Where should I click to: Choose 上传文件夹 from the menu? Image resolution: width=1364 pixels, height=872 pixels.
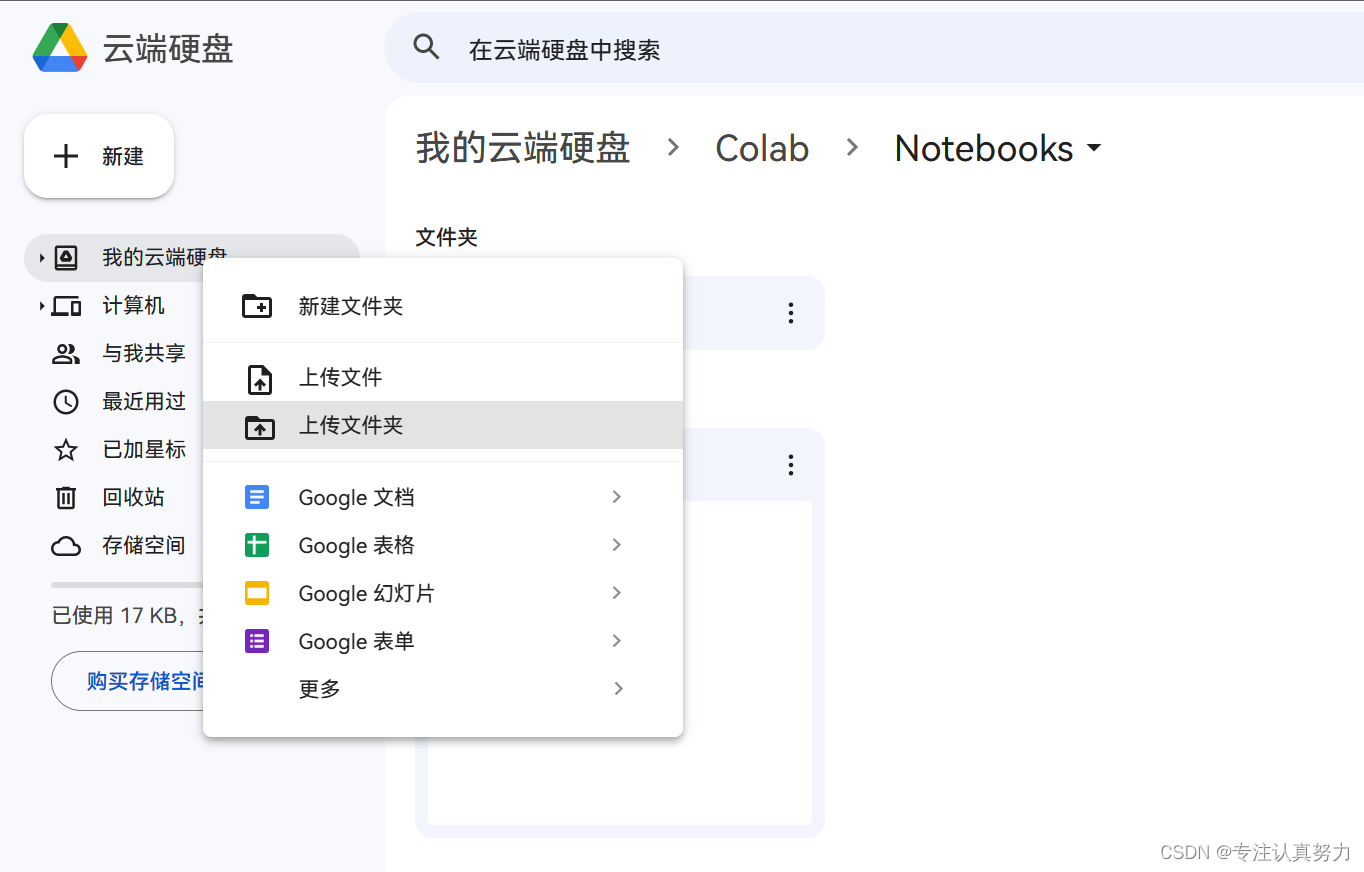coord(443,425)
